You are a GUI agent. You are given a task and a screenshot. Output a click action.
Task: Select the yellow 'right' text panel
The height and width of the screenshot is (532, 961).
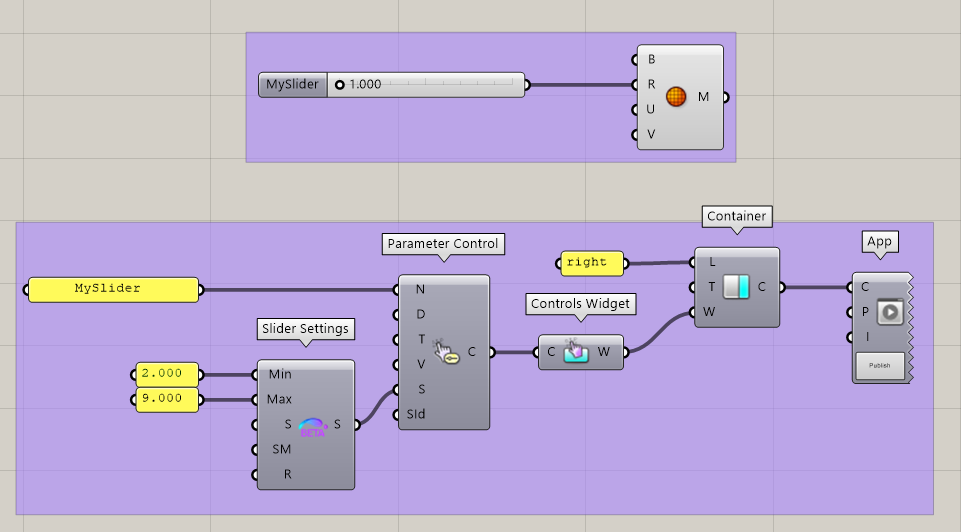(x=592, y=263)
